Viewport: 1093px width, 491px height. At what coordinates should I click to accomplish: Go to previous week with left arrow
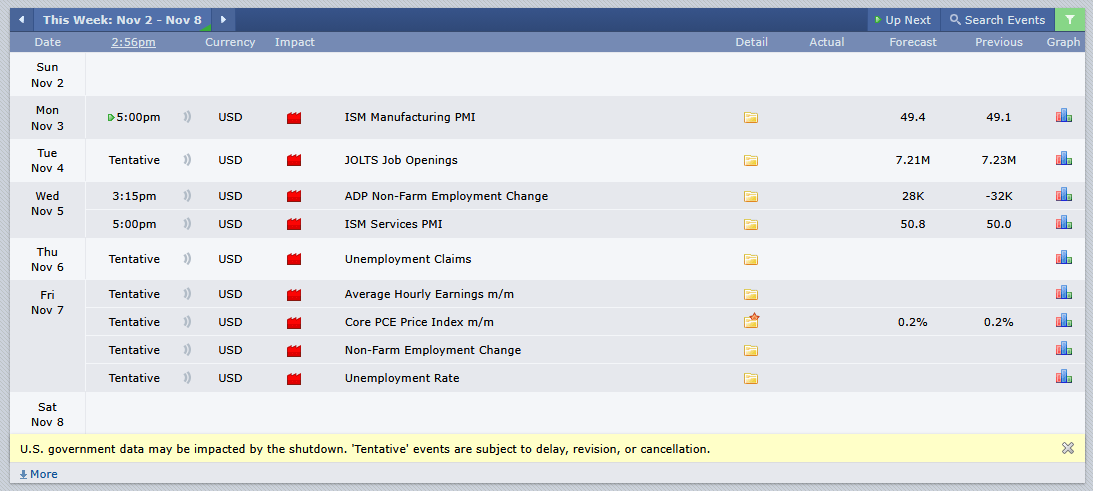point(21,20)
